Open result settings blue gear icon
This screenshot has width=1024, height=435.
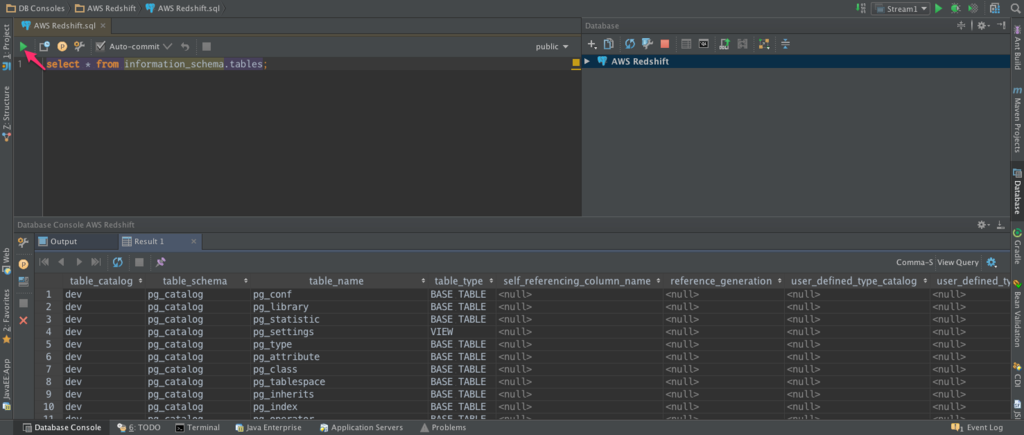click(991, 262)
